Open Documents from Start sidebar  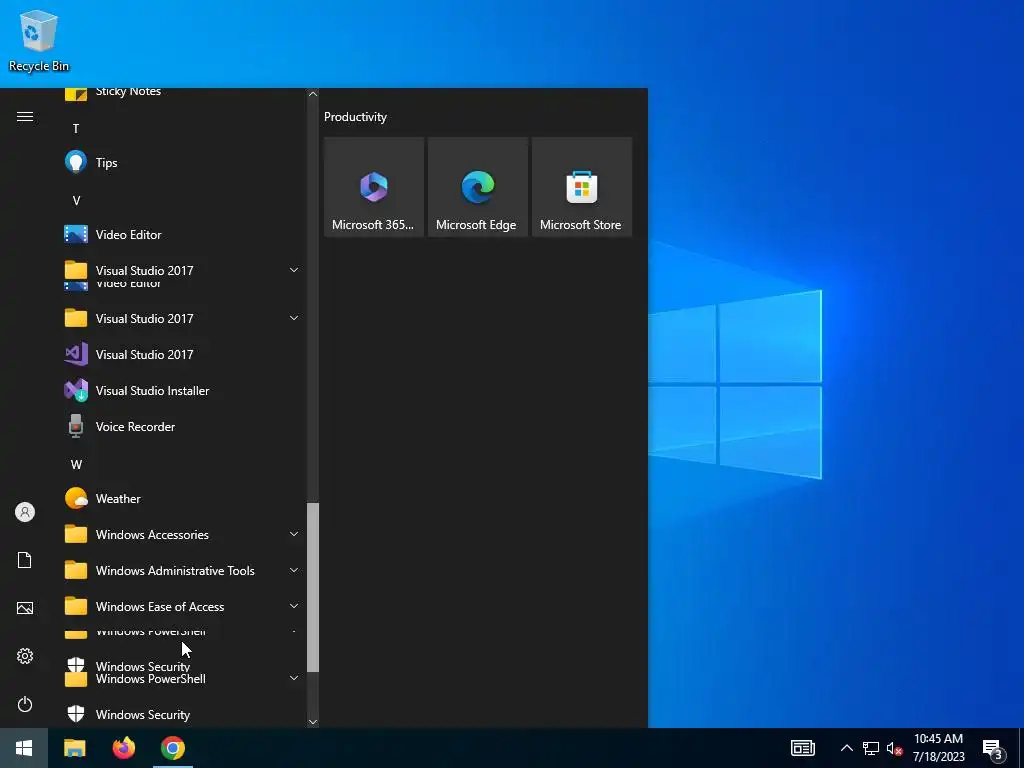coord(25,560)
